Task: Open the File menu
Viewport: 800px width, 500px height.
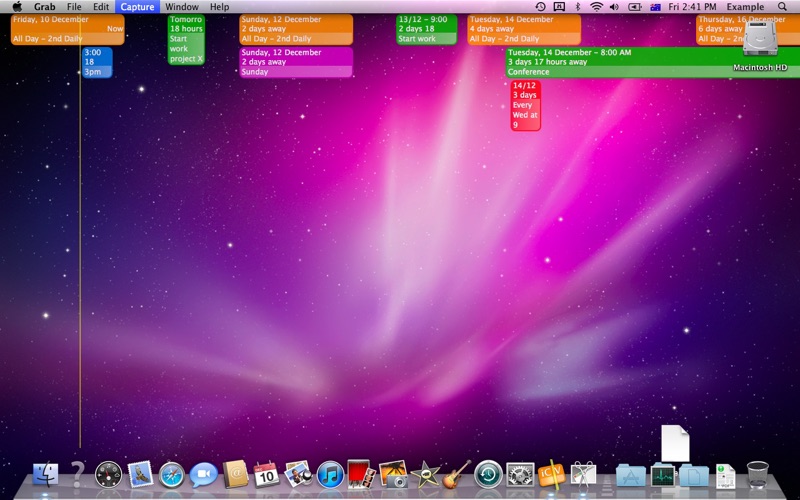Action: point(74,7)
